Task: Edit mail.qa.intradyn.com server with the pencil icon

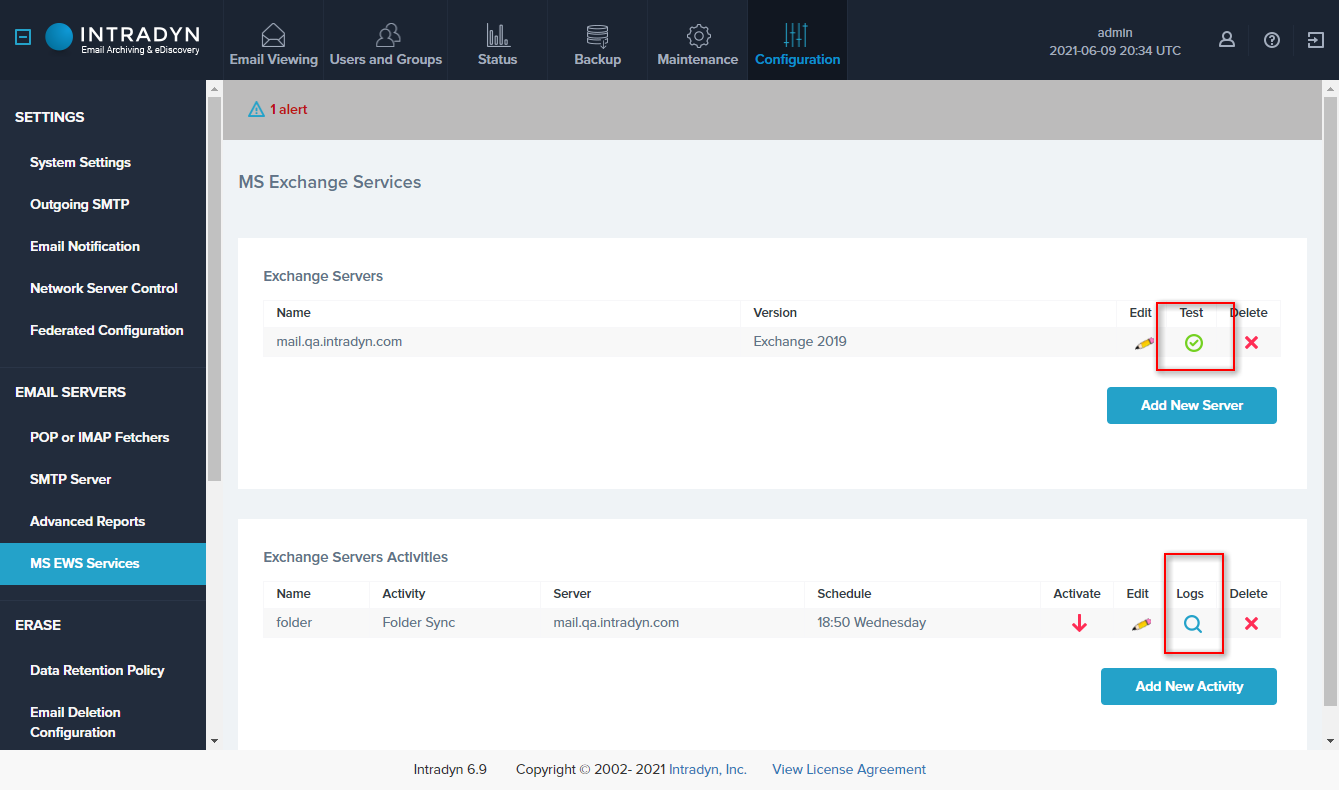Action: tap(1143, 343)
